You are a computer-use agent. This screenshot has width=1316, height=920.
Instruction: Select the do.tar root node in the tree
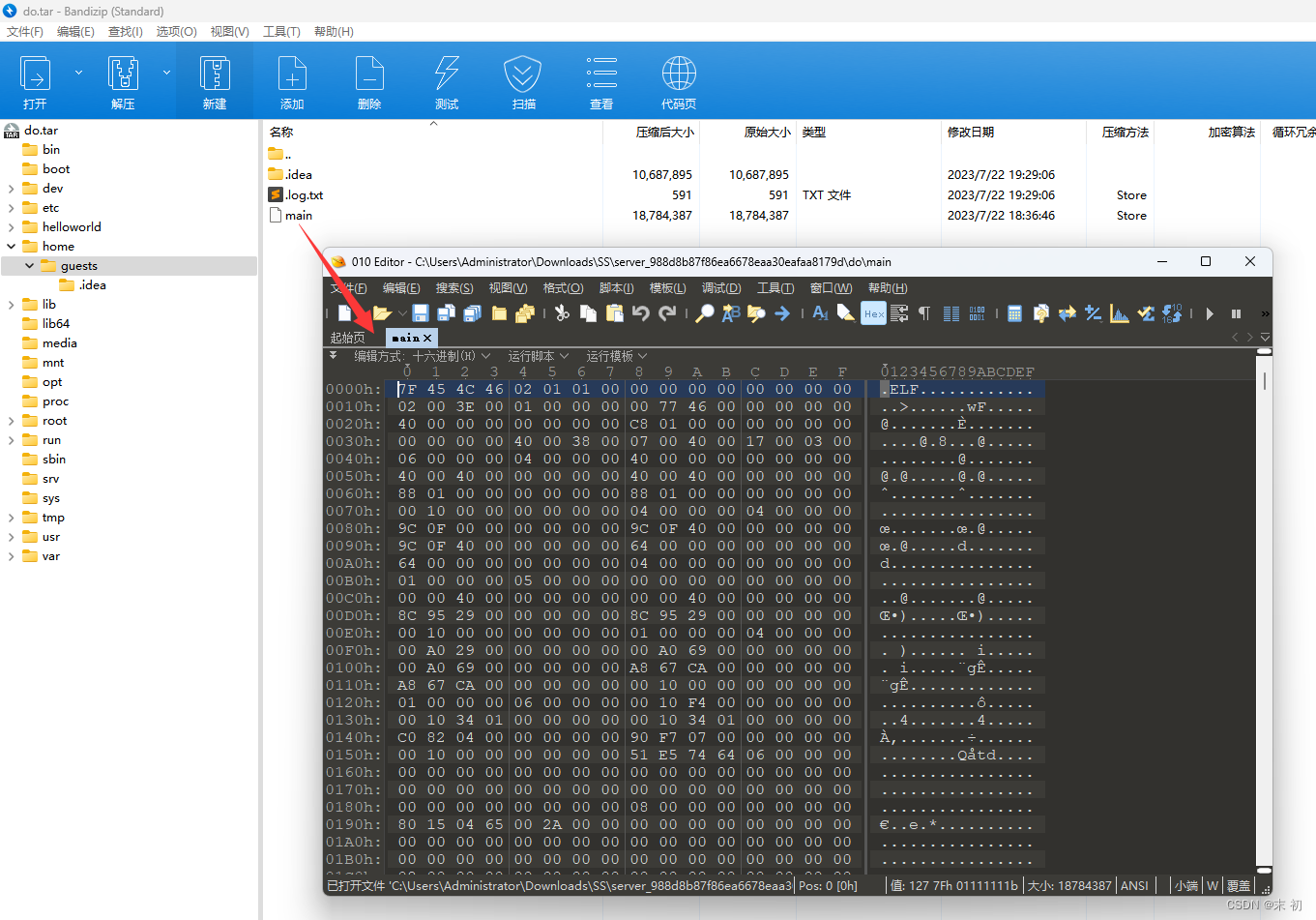[x=41, y=131]
